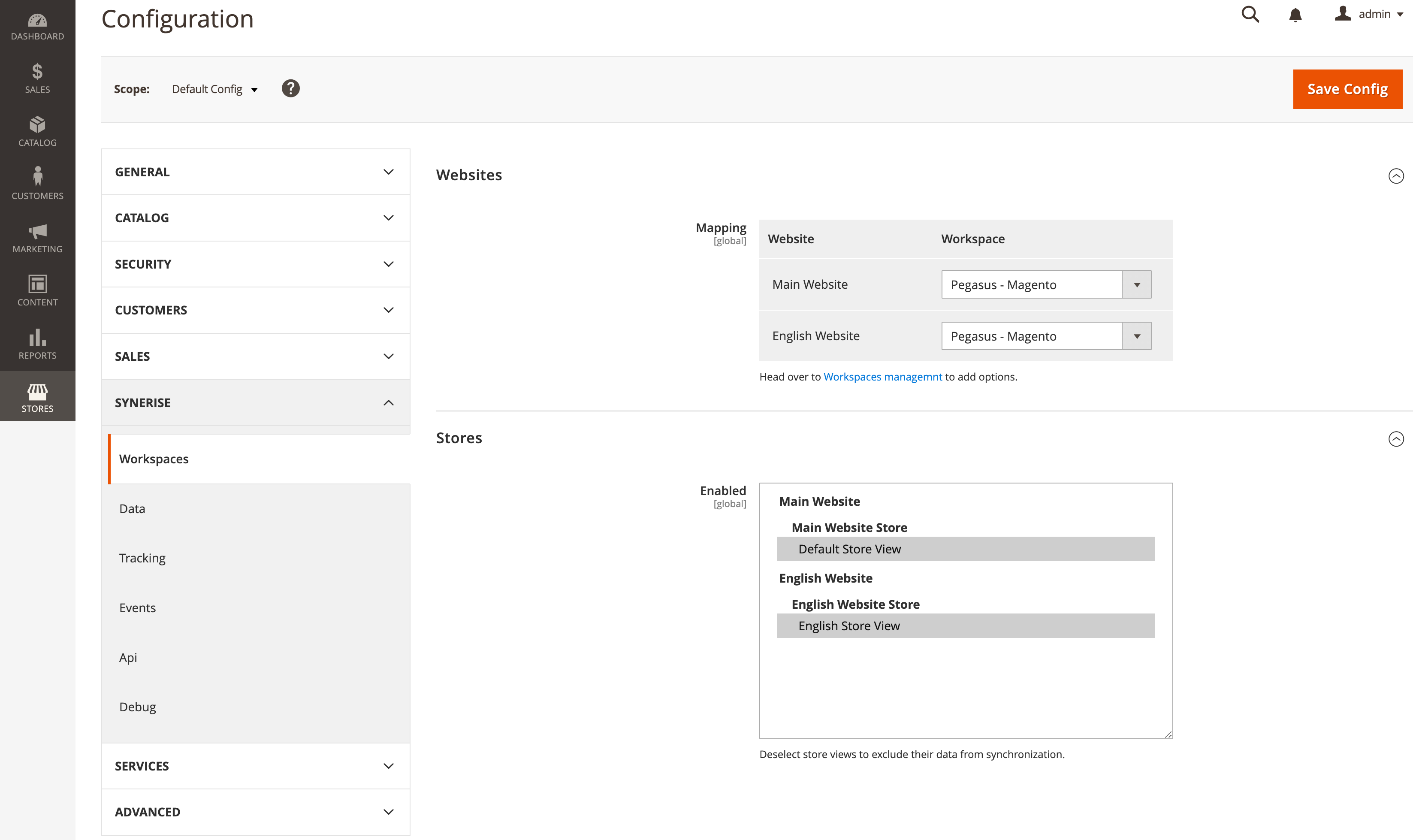This screenshot has height=840, width=1413.
Task: Open the Events submenu item
Action: (x=138, y=607)
